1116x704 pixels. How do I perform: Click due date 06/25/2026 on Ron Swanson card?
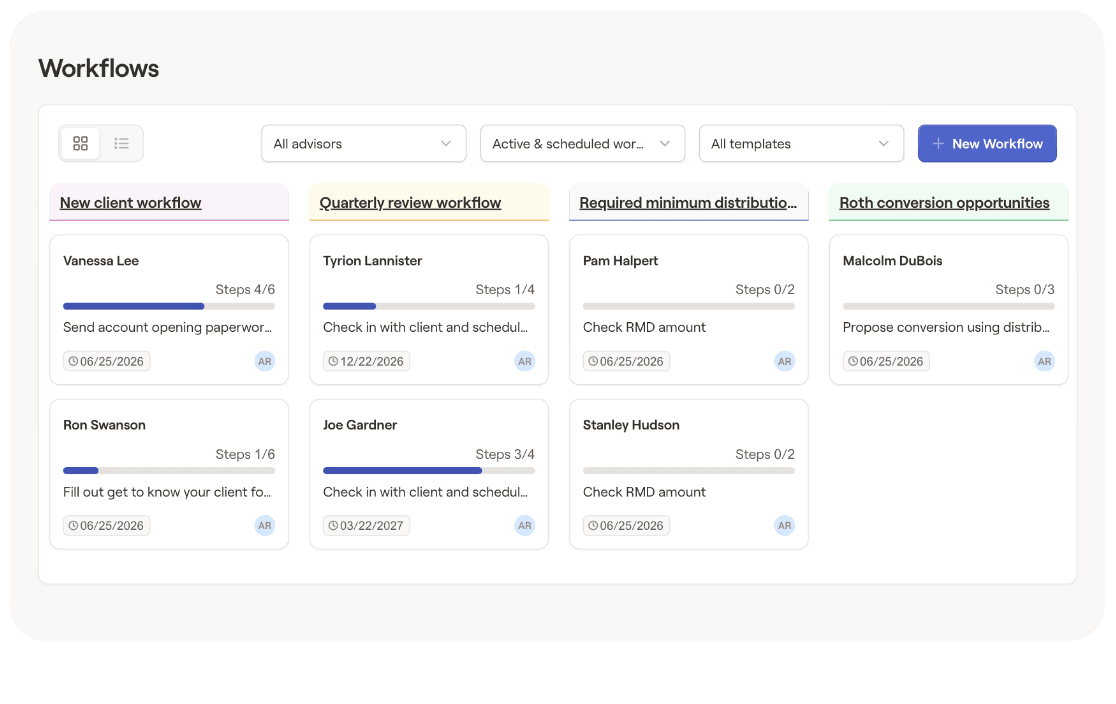(x=106, y=526)
